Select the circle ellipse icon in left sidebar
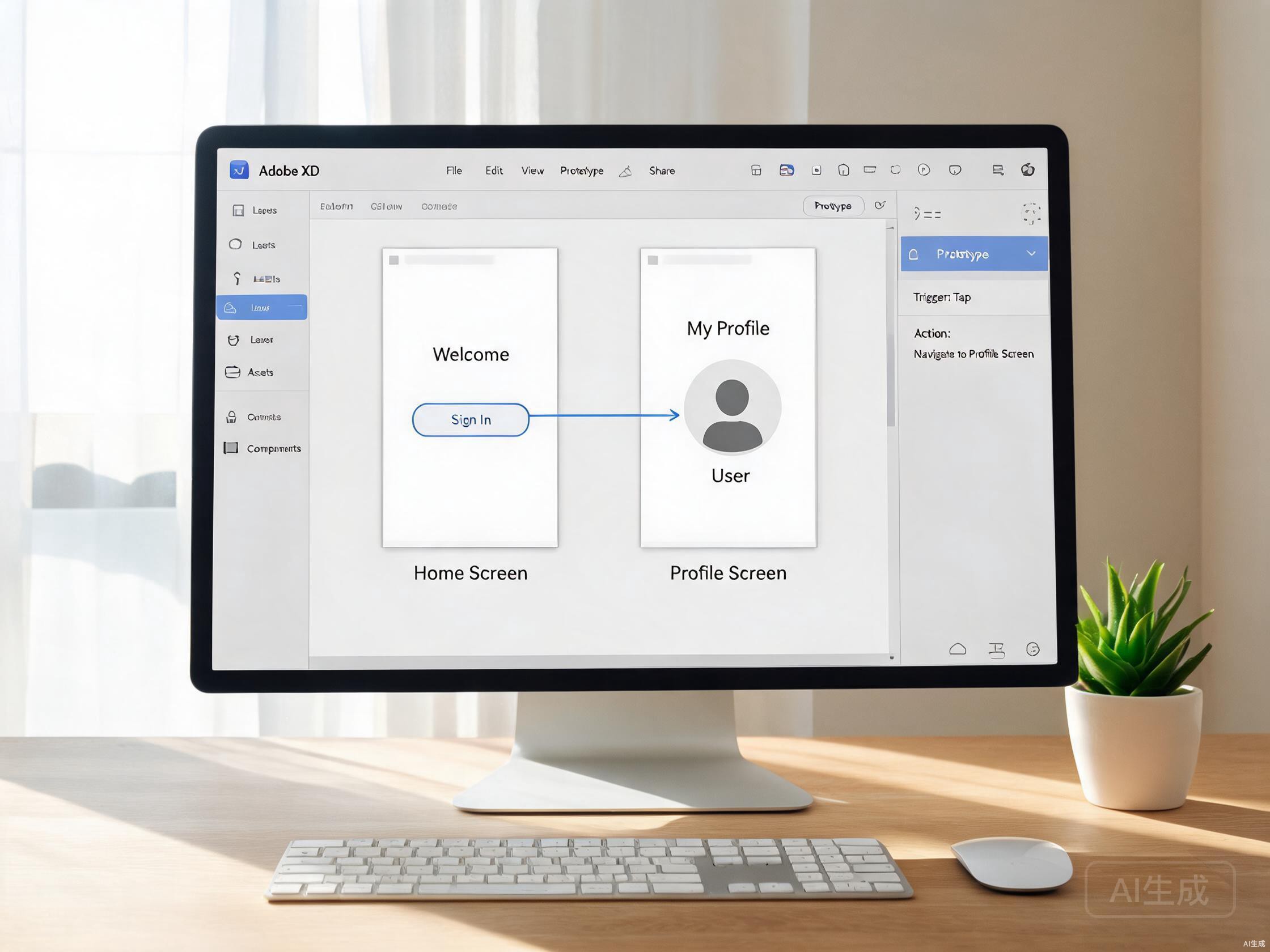 coord(235,244)
